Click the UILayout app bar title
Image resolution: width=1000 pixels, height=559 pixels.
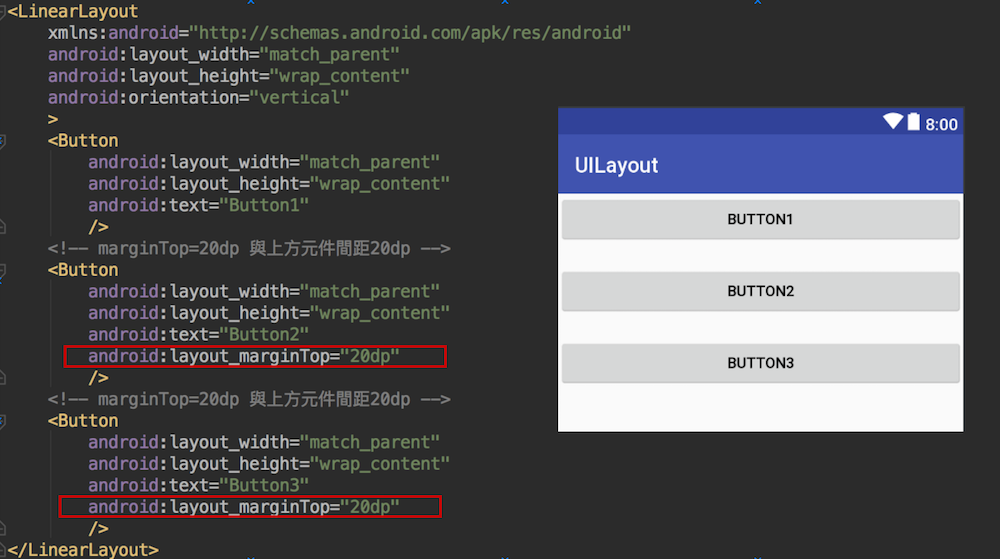click(x=616, y=165)
